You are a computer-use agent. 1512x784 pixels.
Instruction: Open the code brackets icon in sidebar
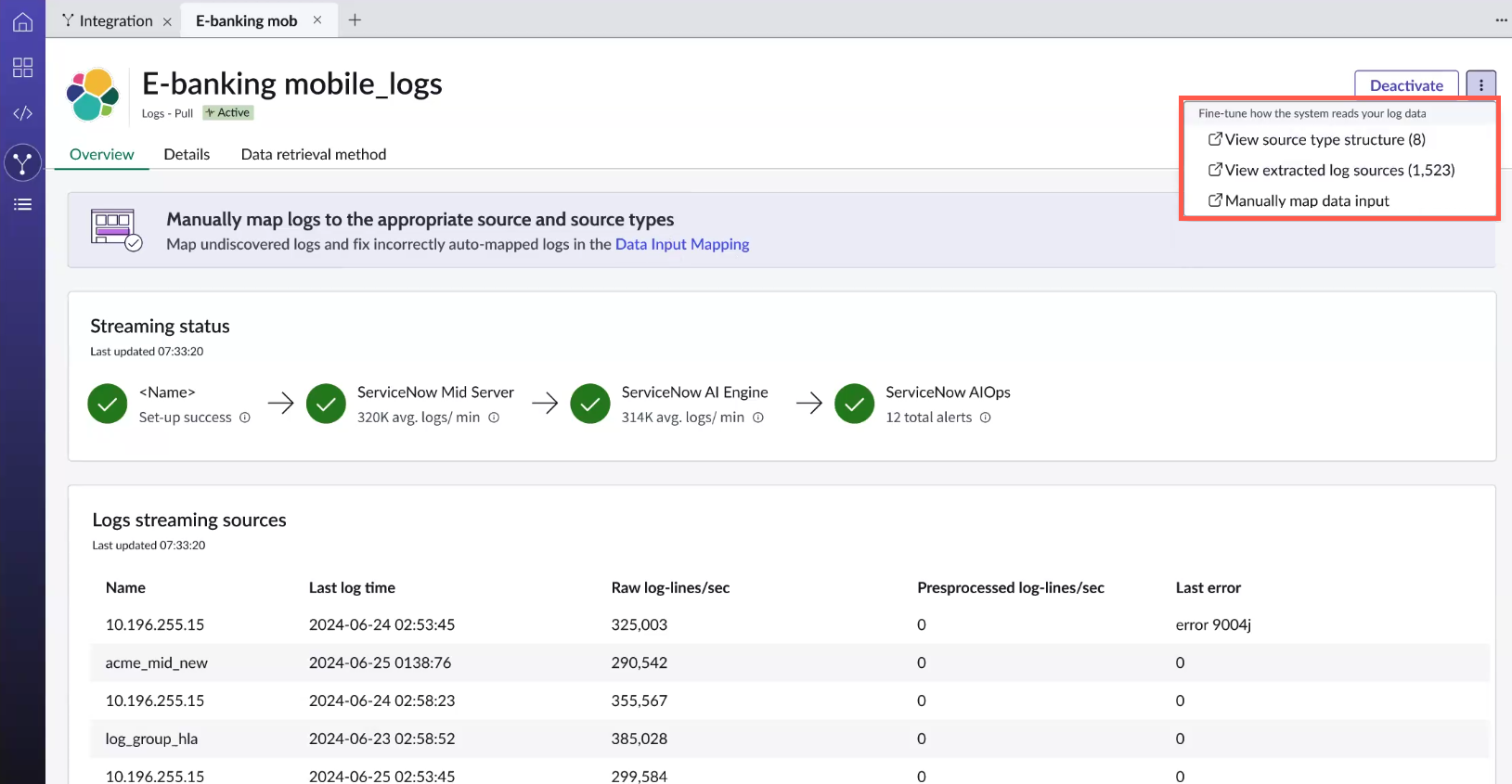click(x=22, y=113)
